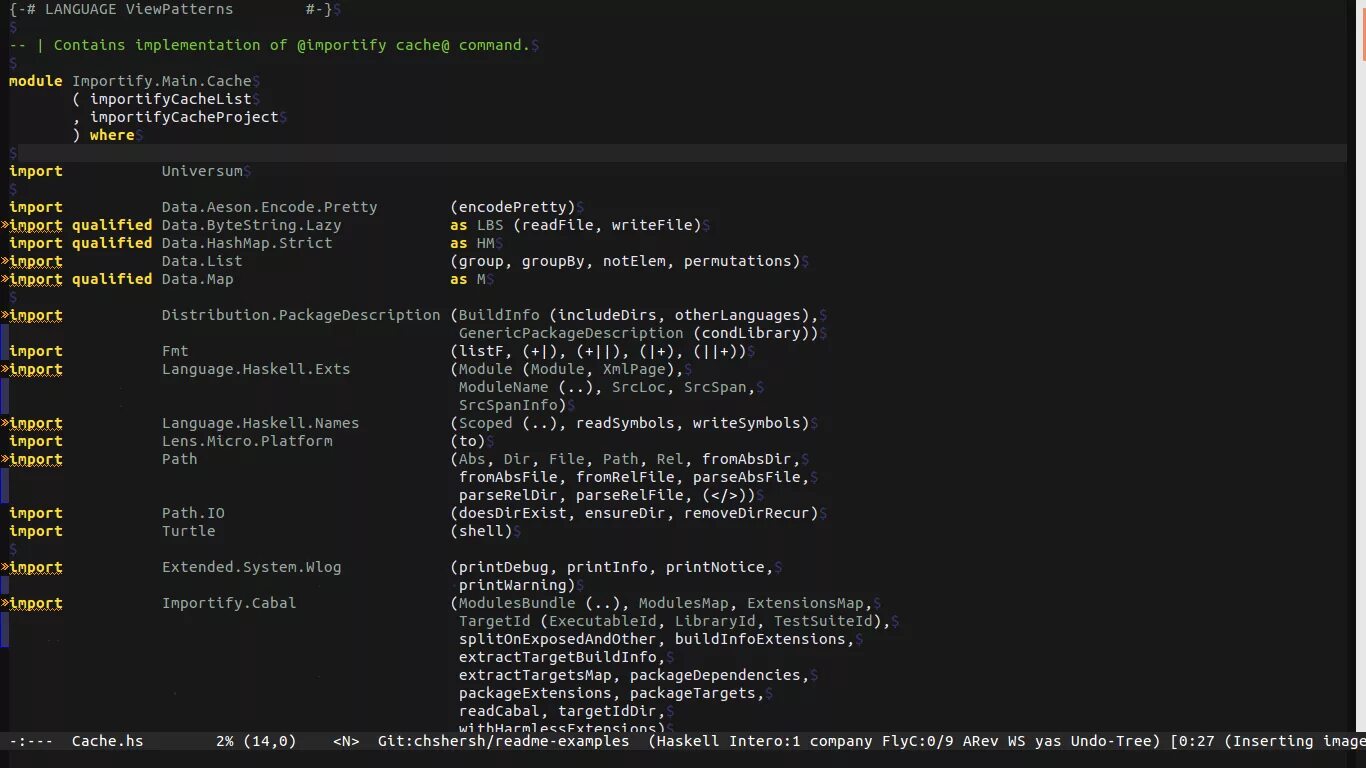Click Data.HashMap.Strict module name
This screenshot has width=1366, height=768.
(247, 243)
